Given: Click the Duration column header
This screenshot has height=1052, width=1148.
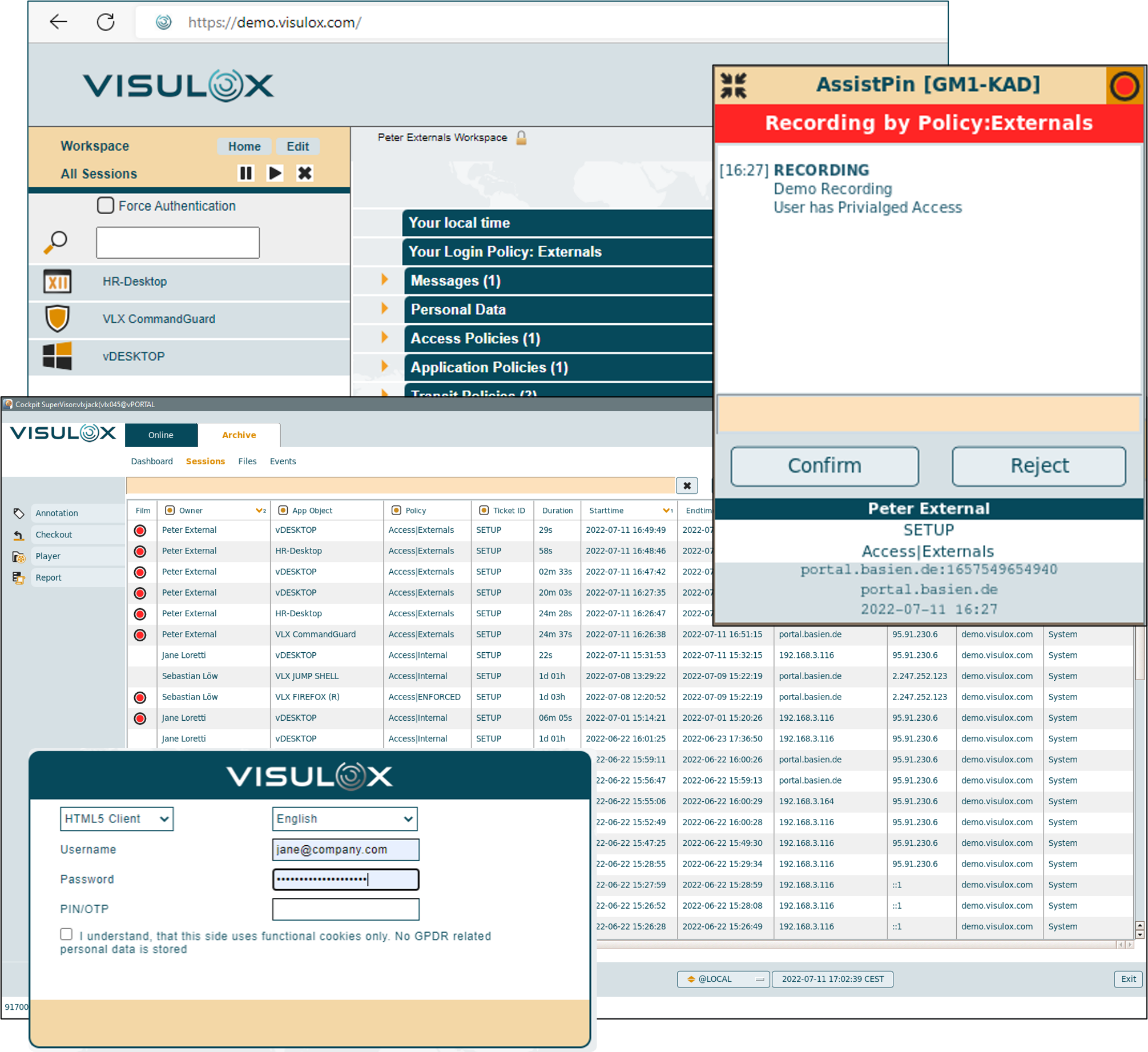Looking at the screenshot, I should point(557,510).
